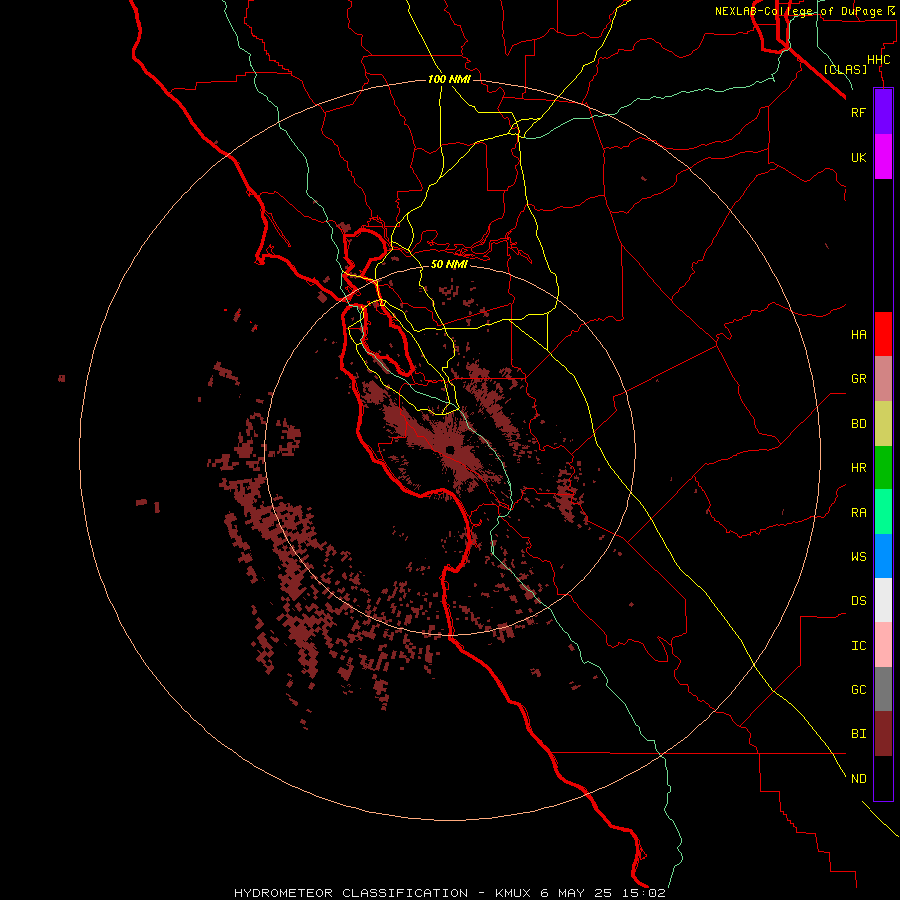
Task: Click the DS legend label
Action: point(858,601)
